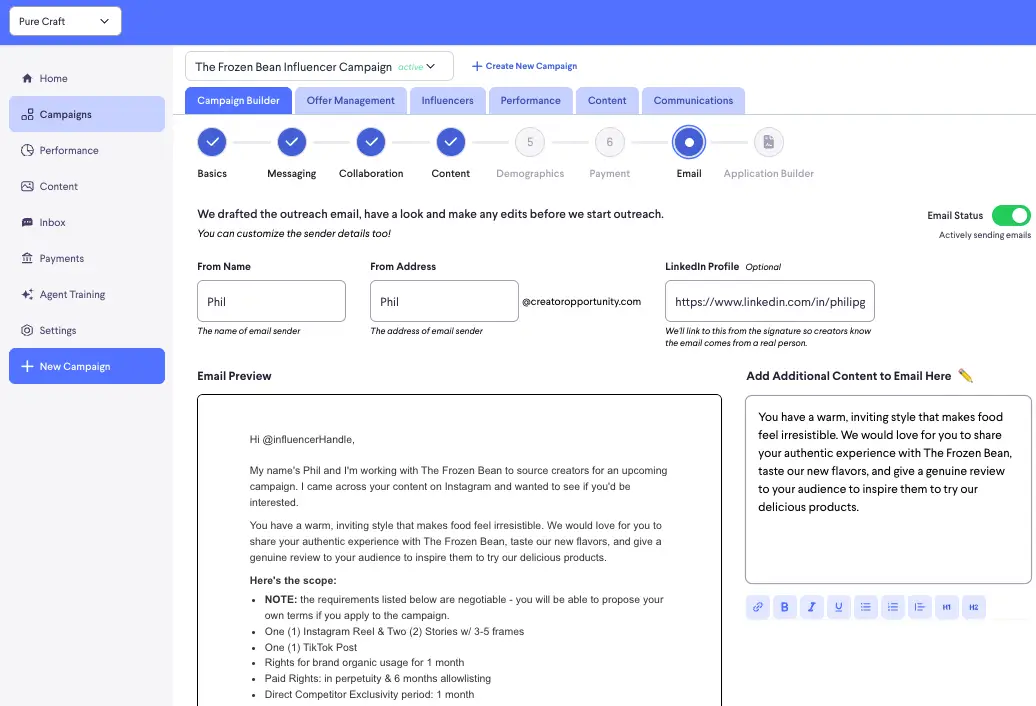Toggle underline formatting in the editor
This screenshot has height=706, width=1036.
838,607
